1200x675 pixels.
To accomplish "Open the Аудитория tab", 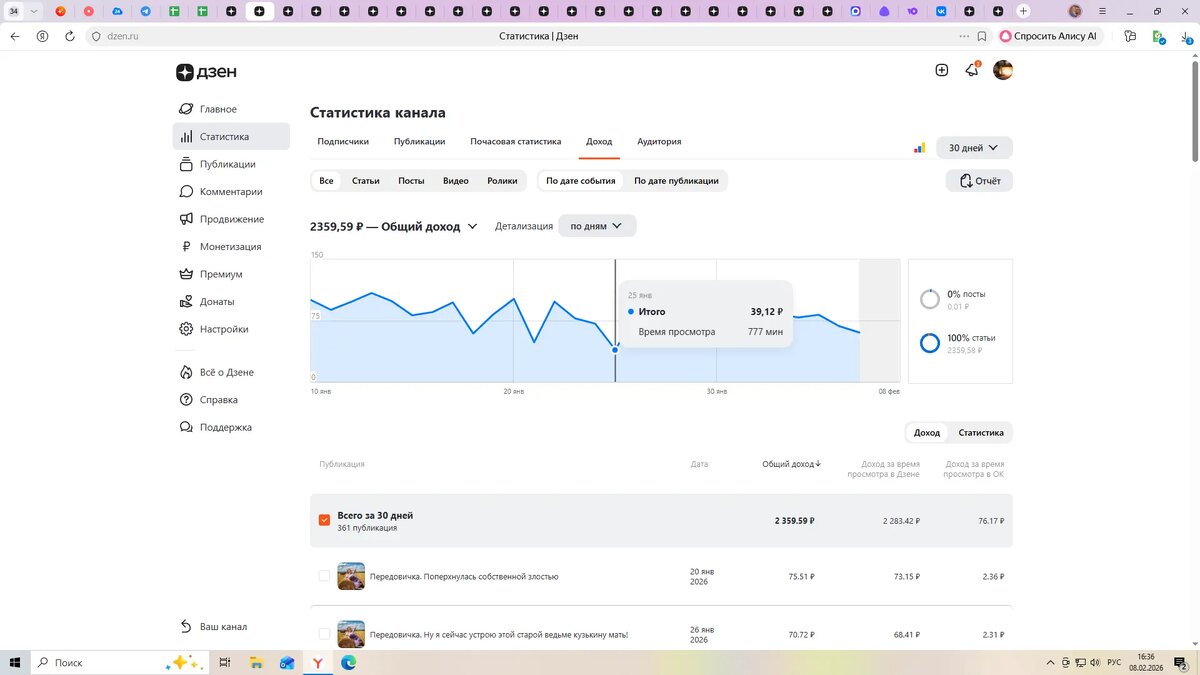I will pyautogui.click(x=659, y=142).
